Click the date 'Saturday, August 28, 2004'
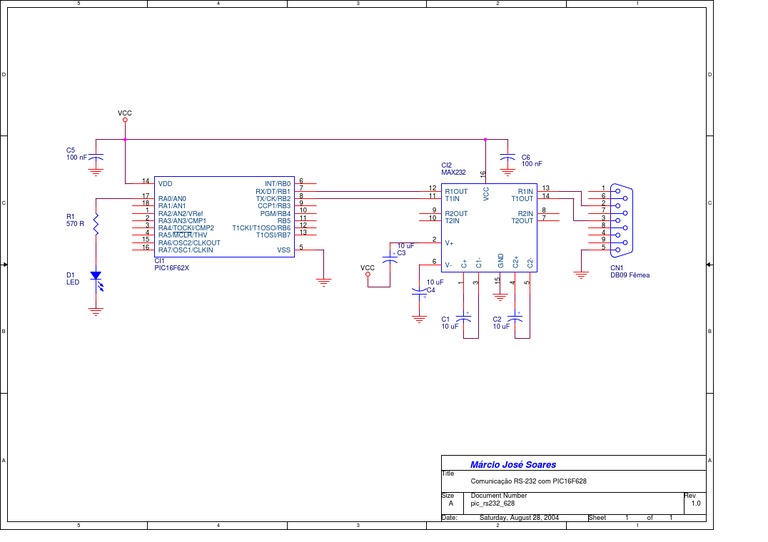The image size is (768, 542). coord(519,518)
